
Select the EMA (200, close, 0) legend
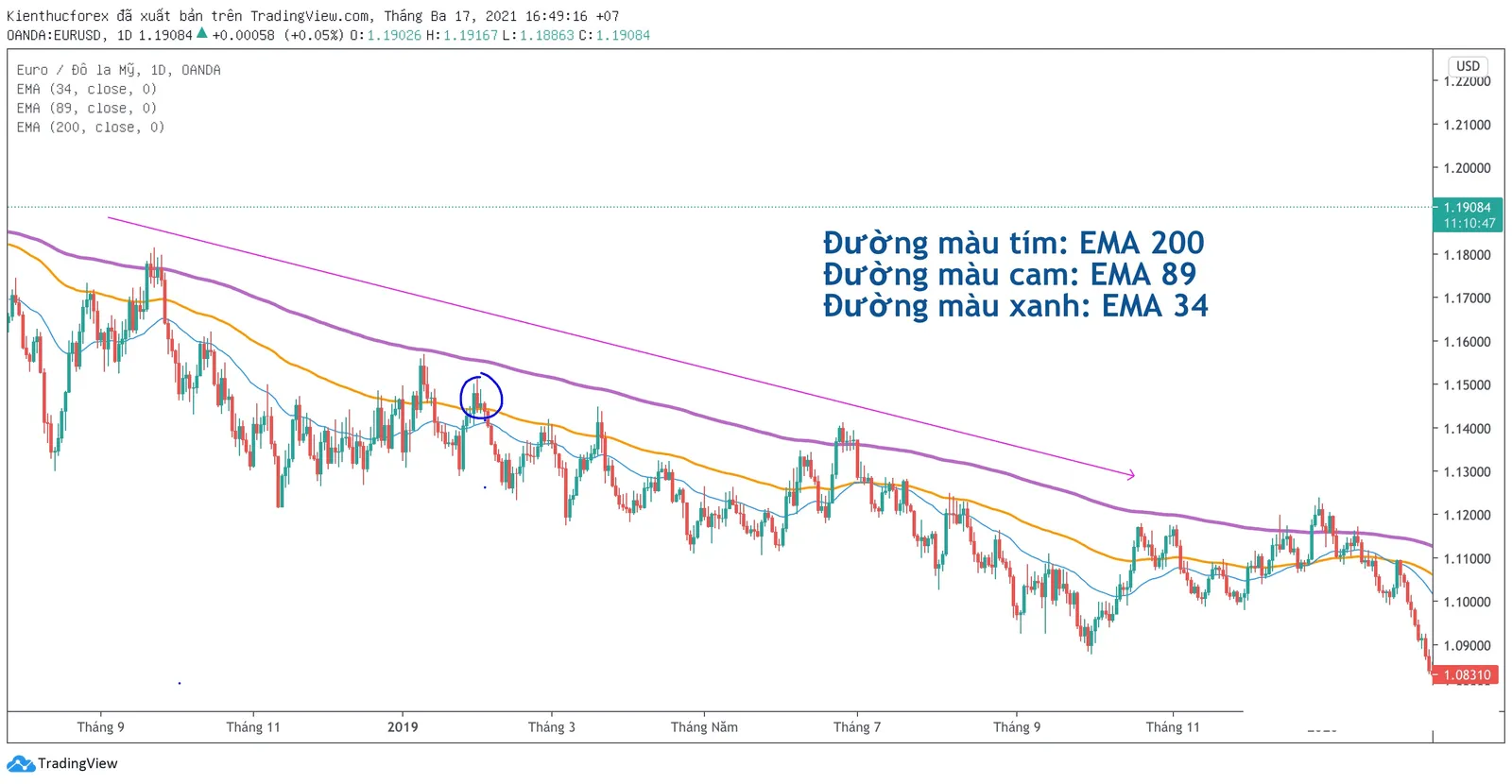tap(90, 127)
